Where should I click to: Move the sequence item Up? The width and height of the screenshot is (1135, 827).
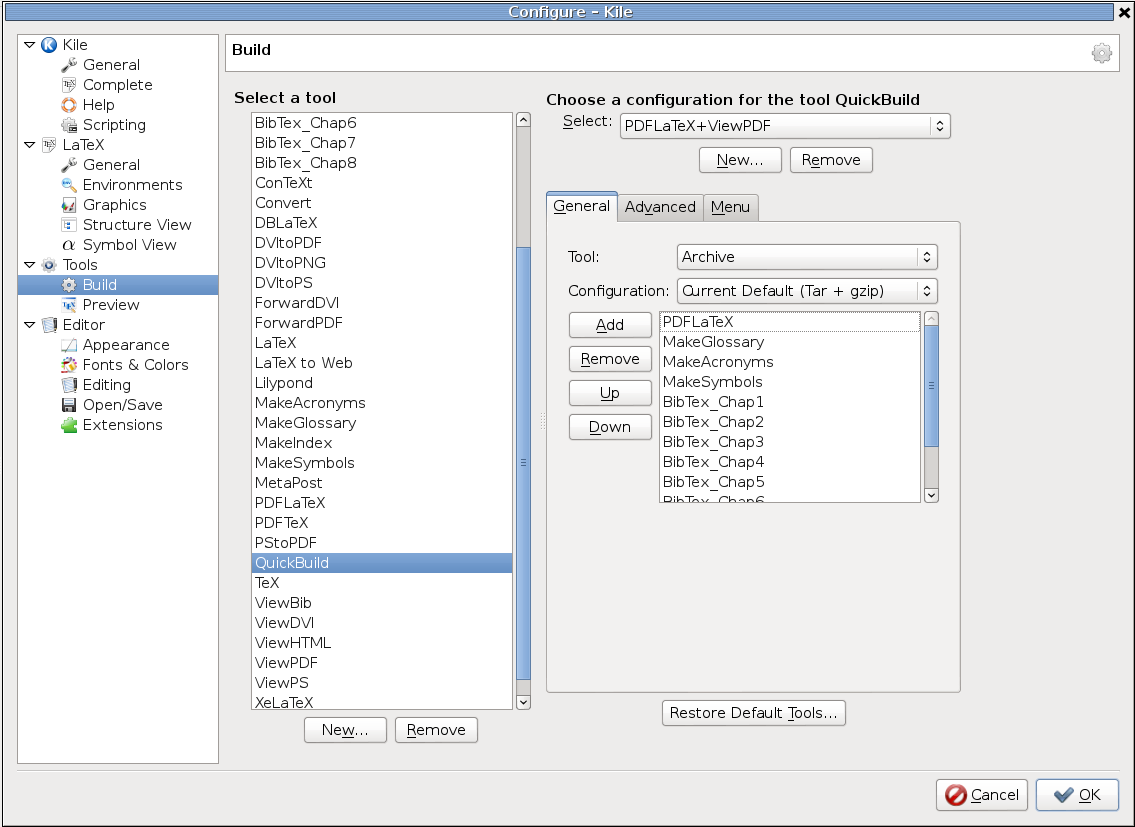[610, 393]
